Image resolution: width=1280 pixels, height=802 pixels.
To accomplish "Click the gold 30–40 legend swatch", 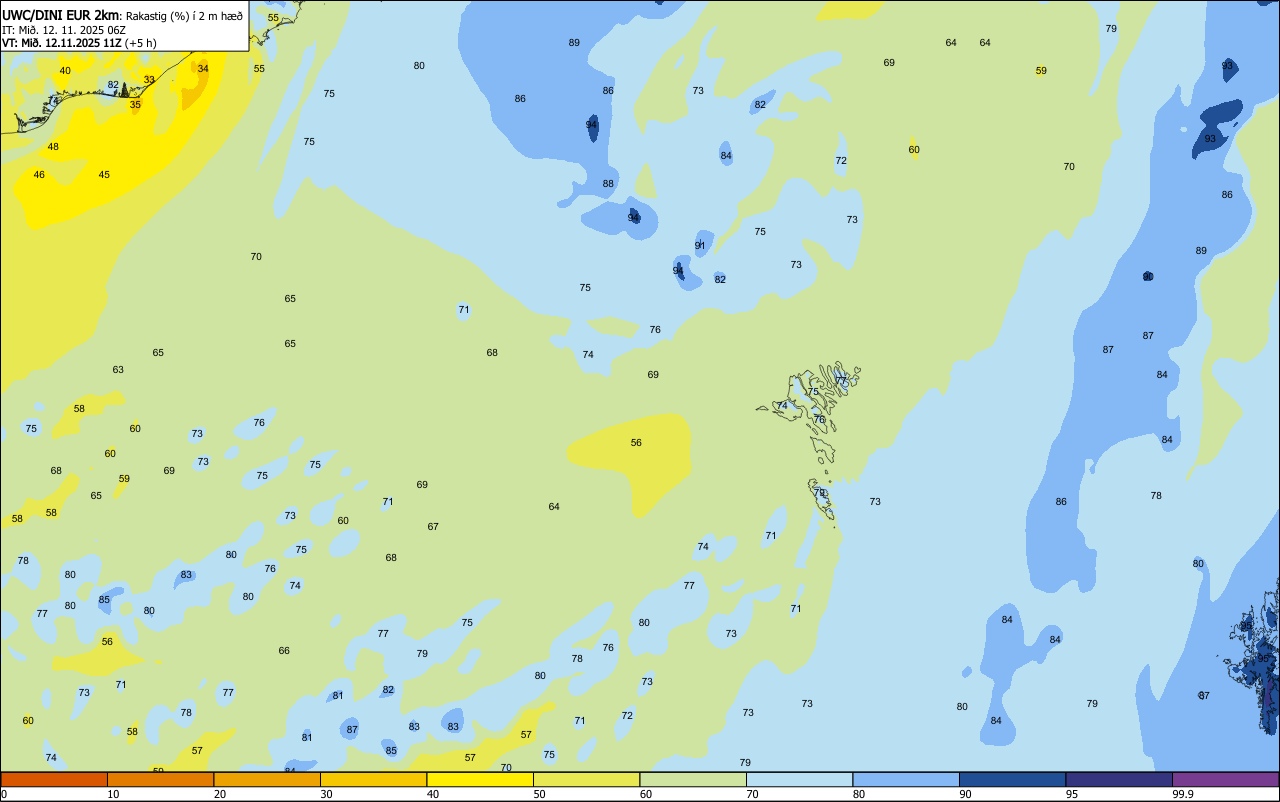I will (x=373, y=779).
